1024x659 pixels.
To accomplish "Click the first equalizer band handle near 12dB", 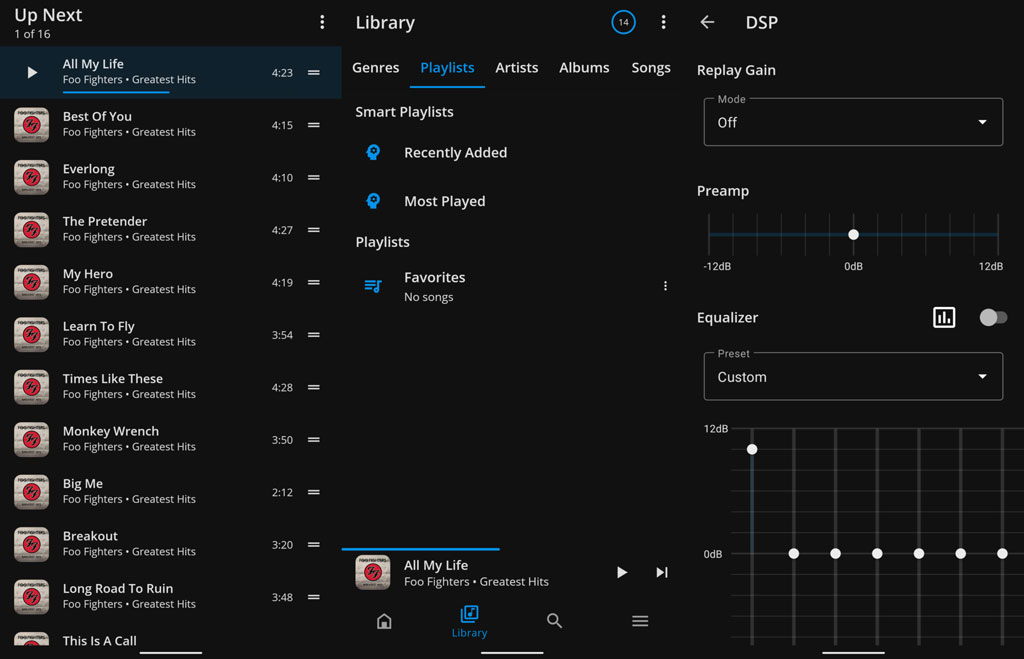I will tap(752, 449).
